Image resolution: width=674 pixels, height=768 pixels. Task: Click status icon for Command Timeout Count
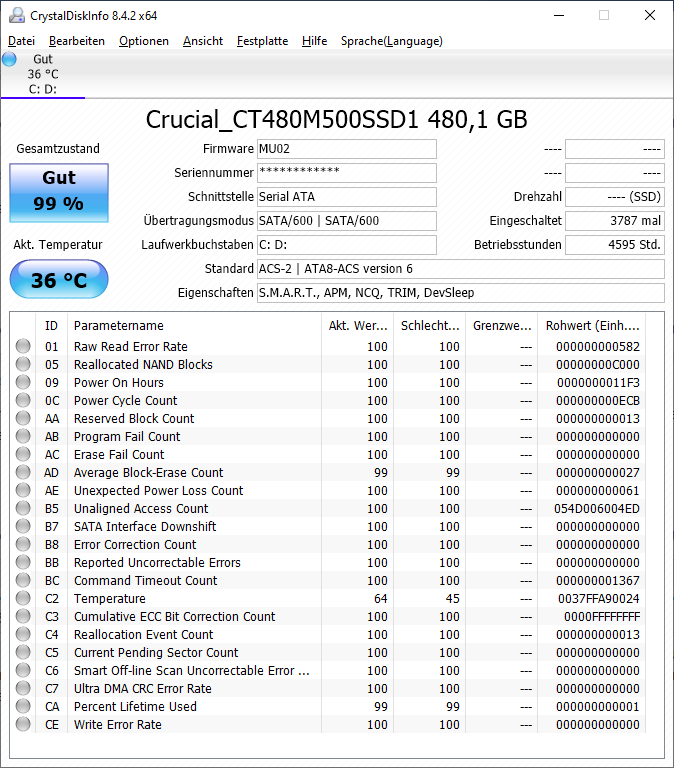[x=23, y=580]
